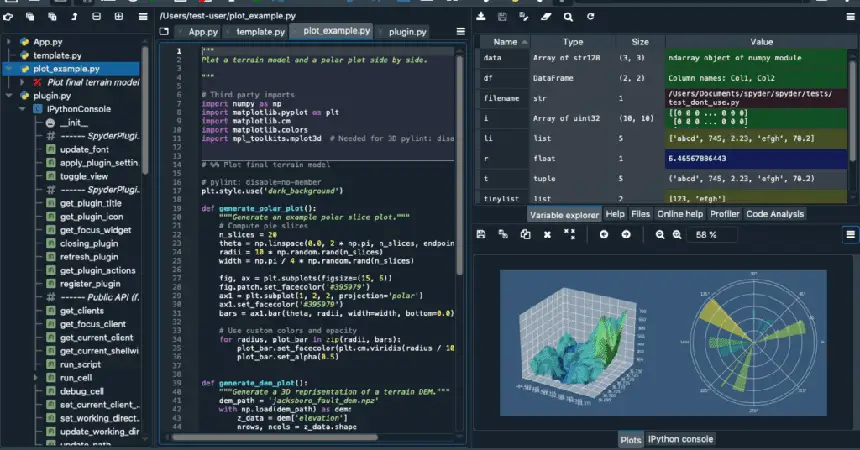Image resolution: width=860 pixels, height=450 pixels.
Task: Switch to the IPython console tab
Action: (x=681, y=439)
